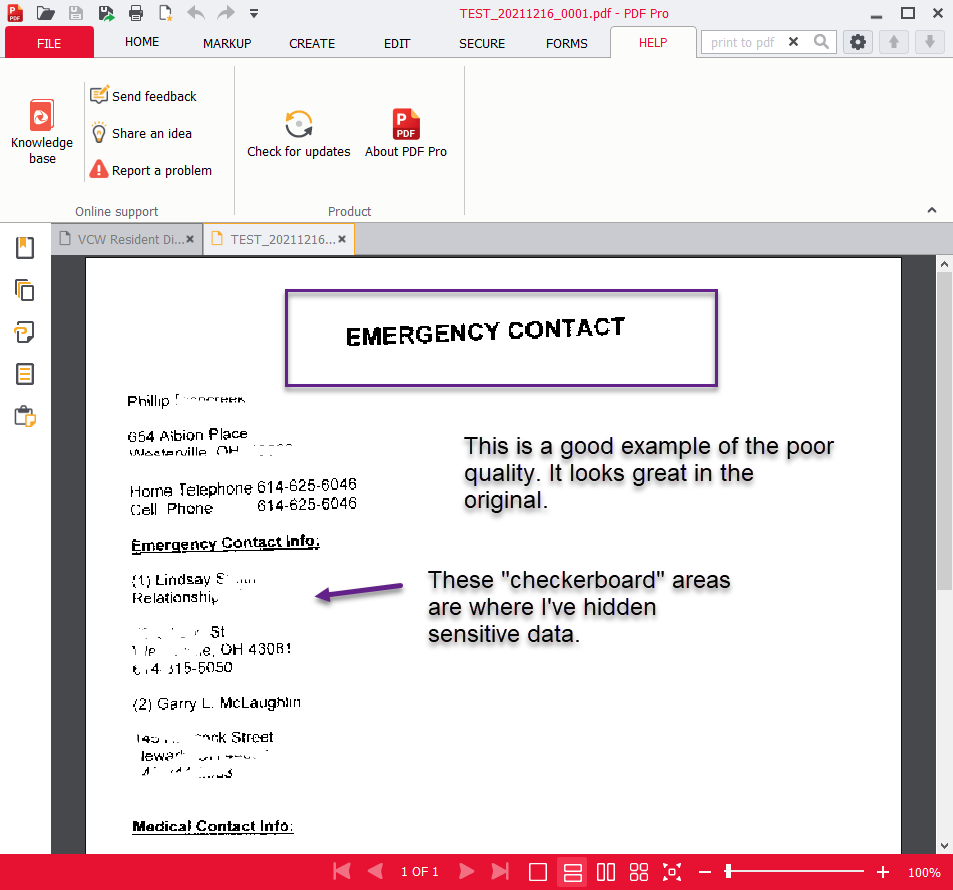Expand the quick access toolbar customize dropdown
This screenshot has width=953, height=890.
254,13
